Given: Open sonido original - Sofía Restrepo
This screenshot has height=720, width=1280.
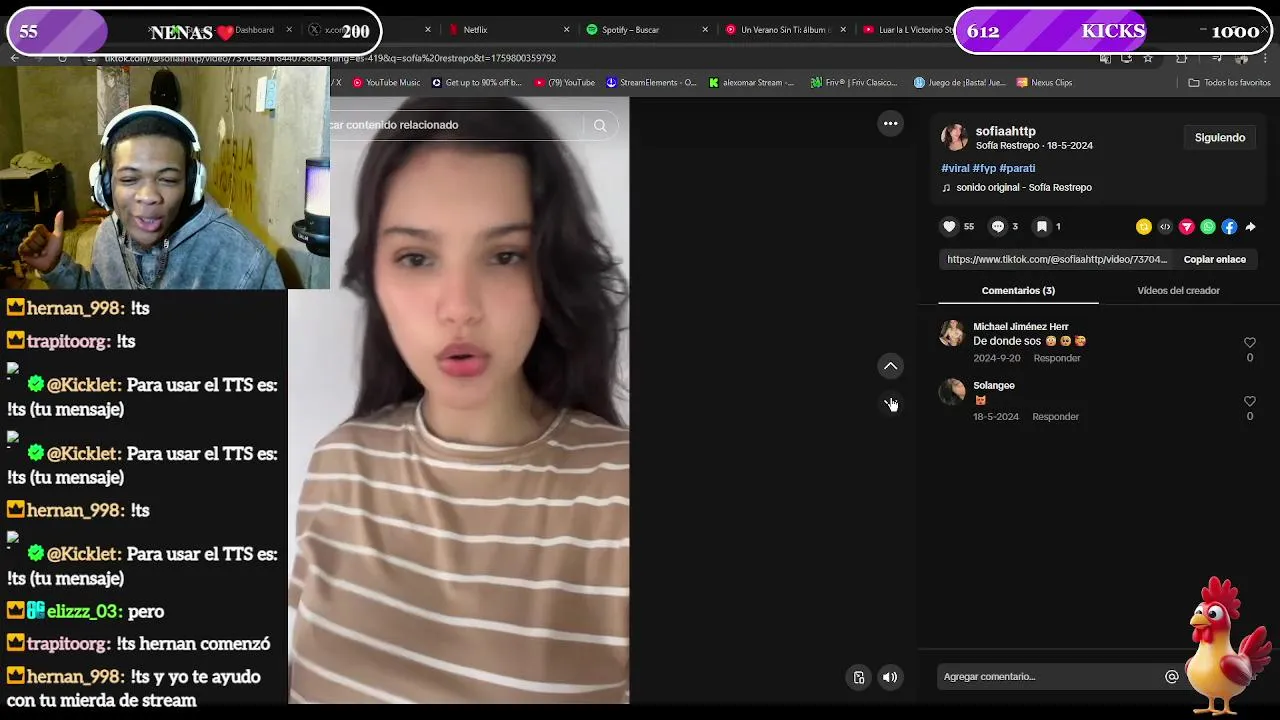Looking at the screenshot, I should coord(1023,188).
